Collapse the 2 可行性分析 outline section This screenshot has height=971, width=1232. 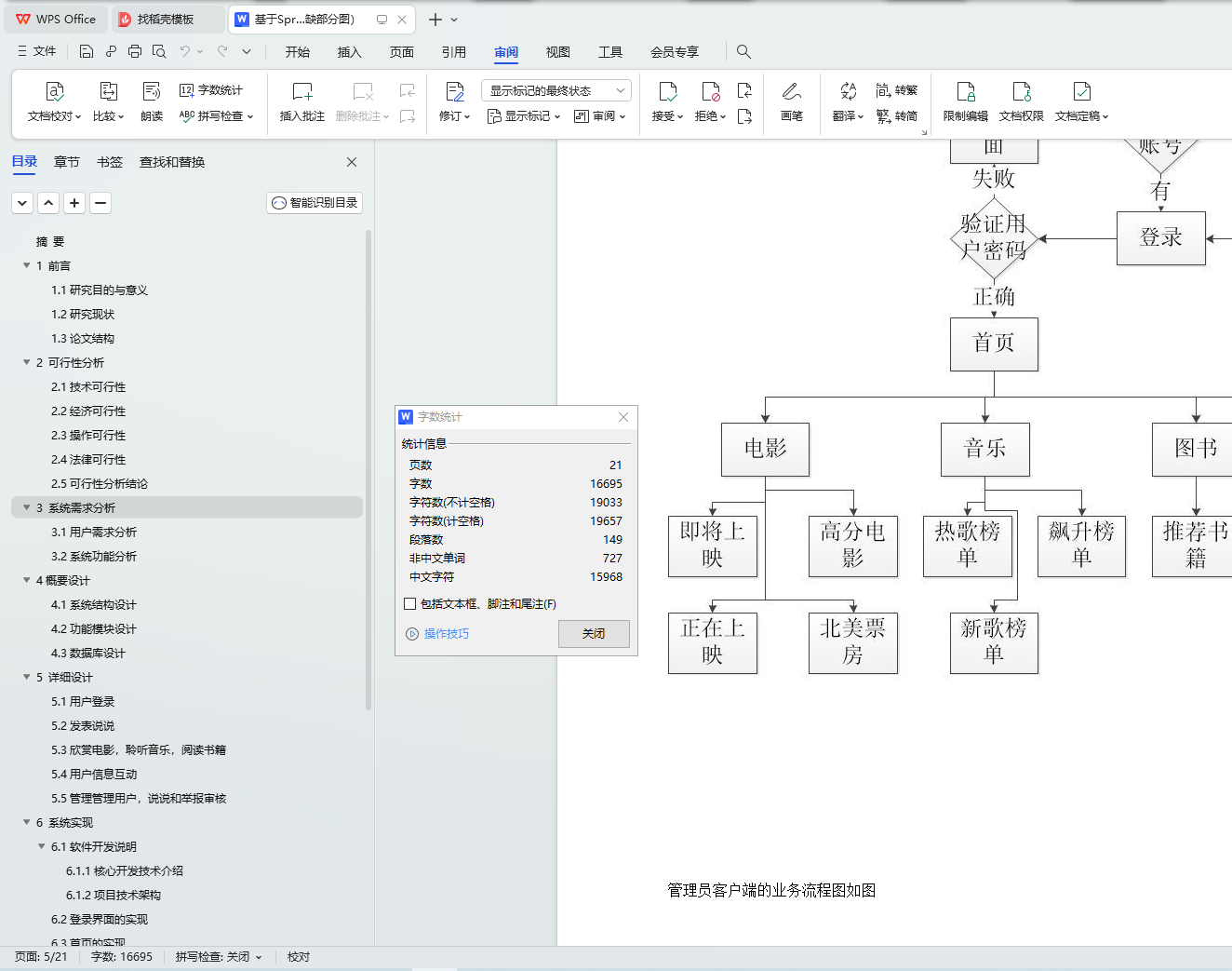26,362
